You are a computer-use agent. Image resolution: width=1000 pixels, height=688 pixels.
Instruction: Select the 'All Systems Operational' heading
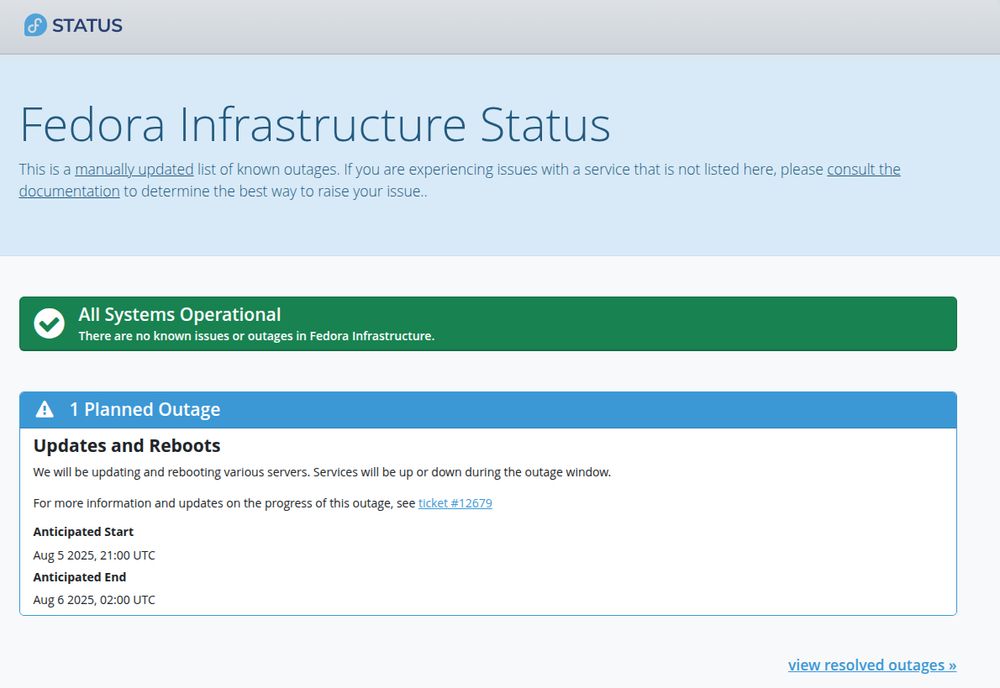coord(179,314)
